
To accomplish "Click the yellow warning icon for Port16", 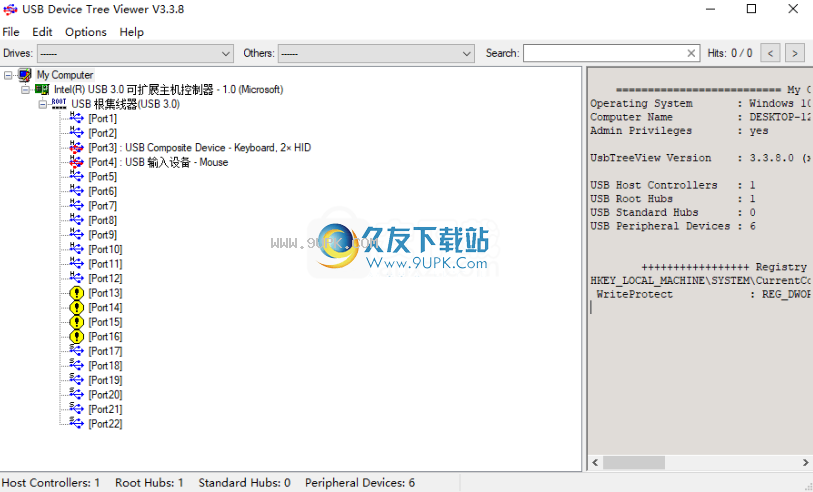I will coord(76,336).
